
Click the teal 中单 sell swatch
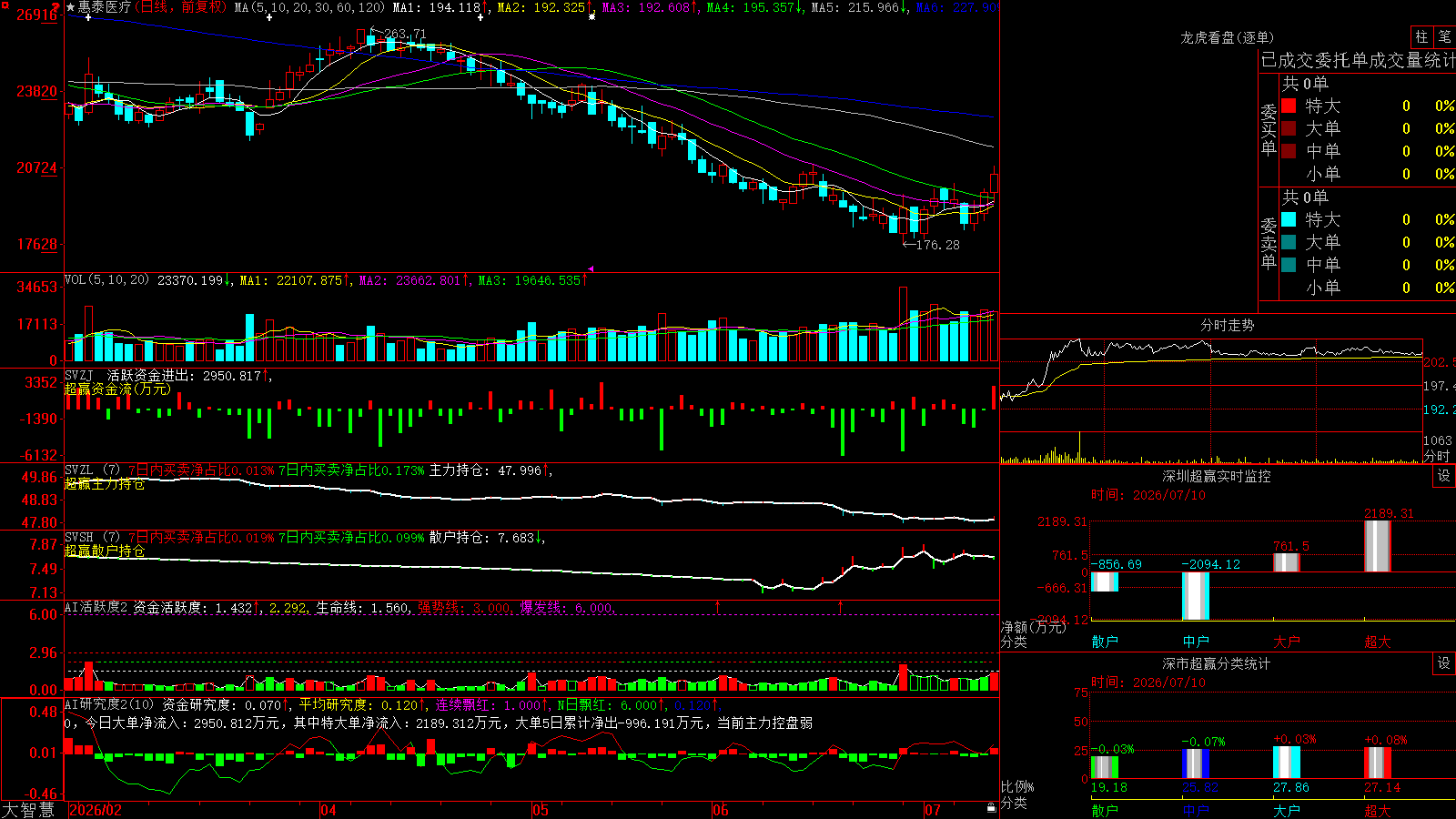(1289, 265)
